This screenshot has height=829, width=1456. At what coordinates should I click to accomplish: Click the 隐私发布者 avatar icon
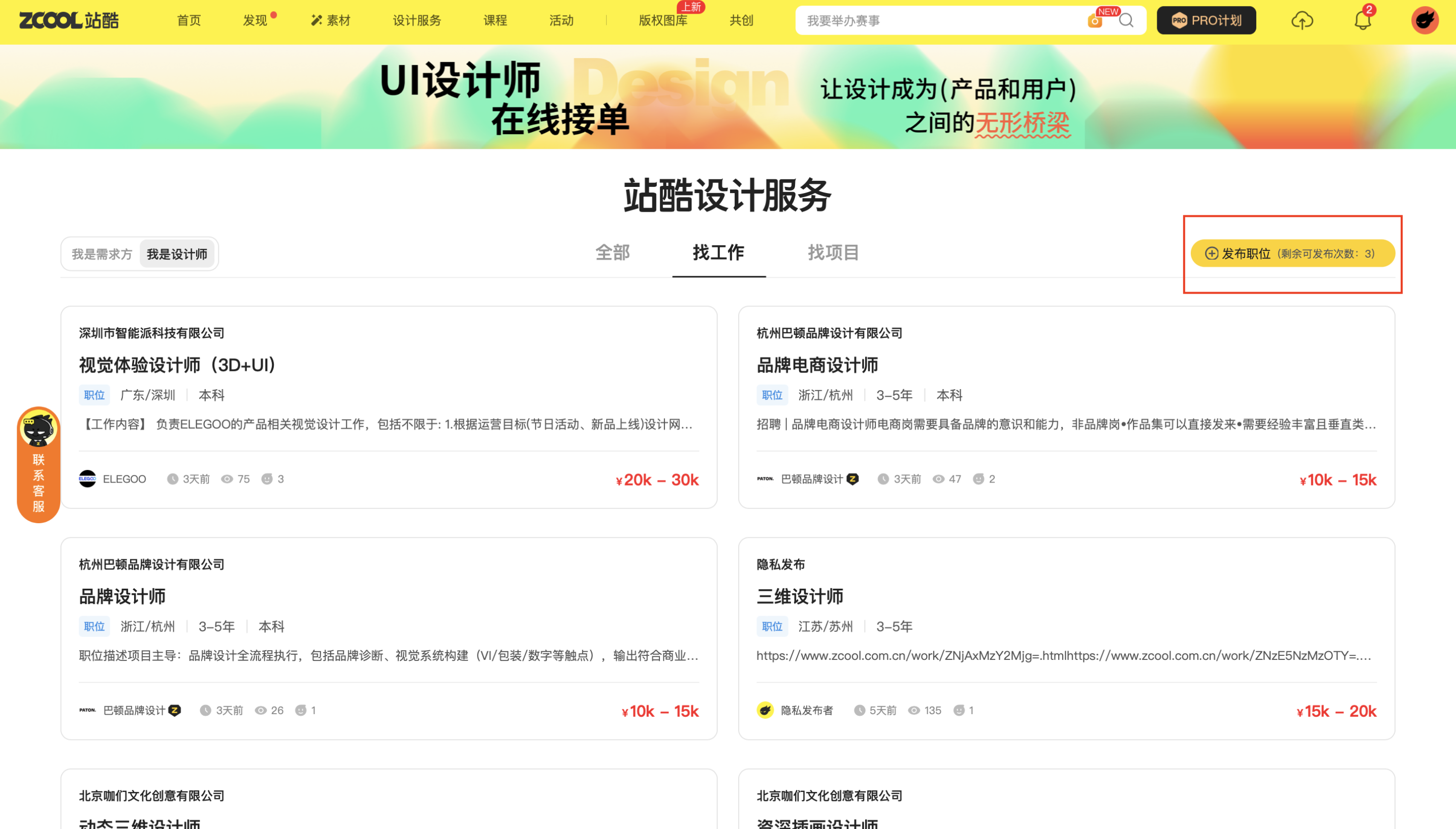coord(765,710)
